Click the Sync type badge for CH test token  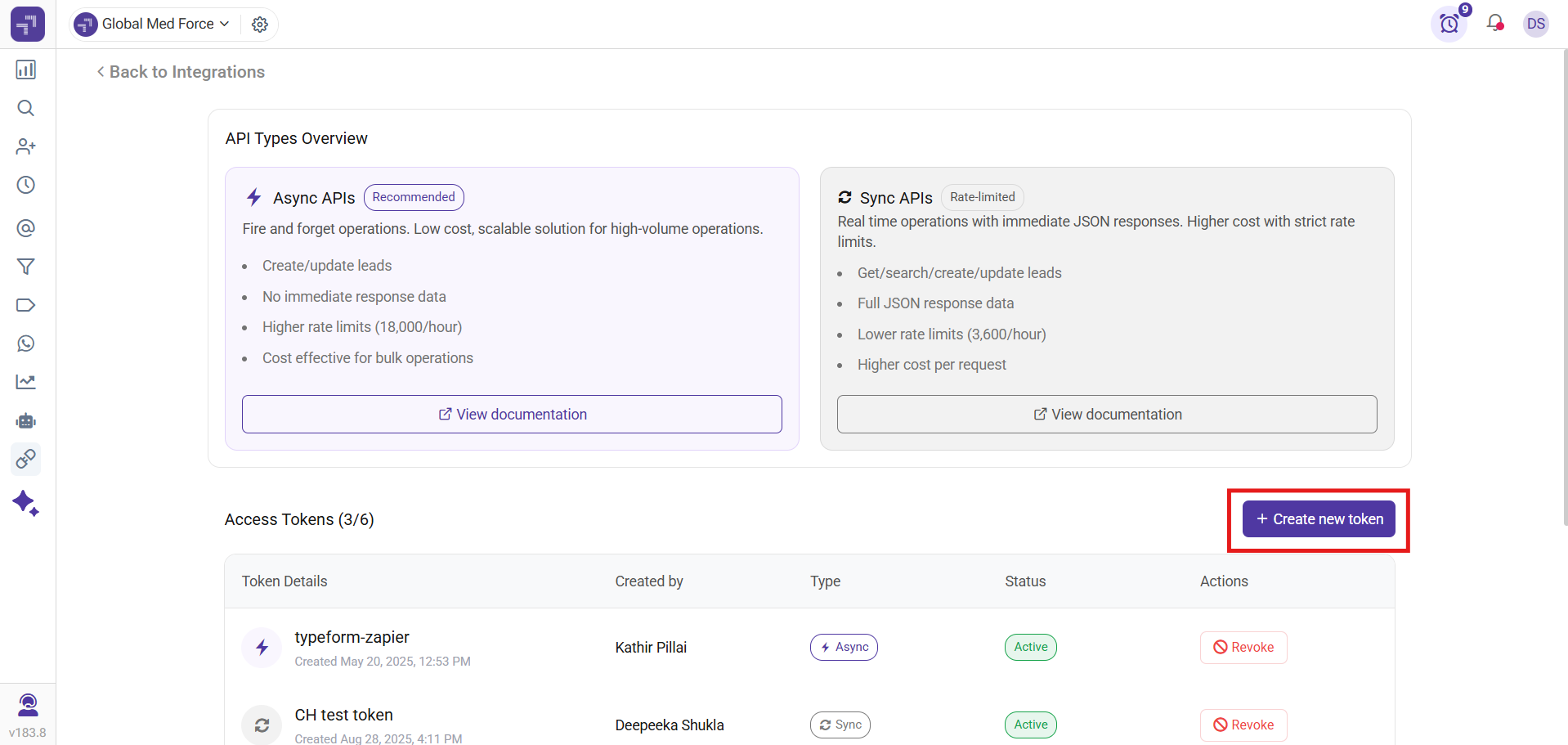(840, 725)
